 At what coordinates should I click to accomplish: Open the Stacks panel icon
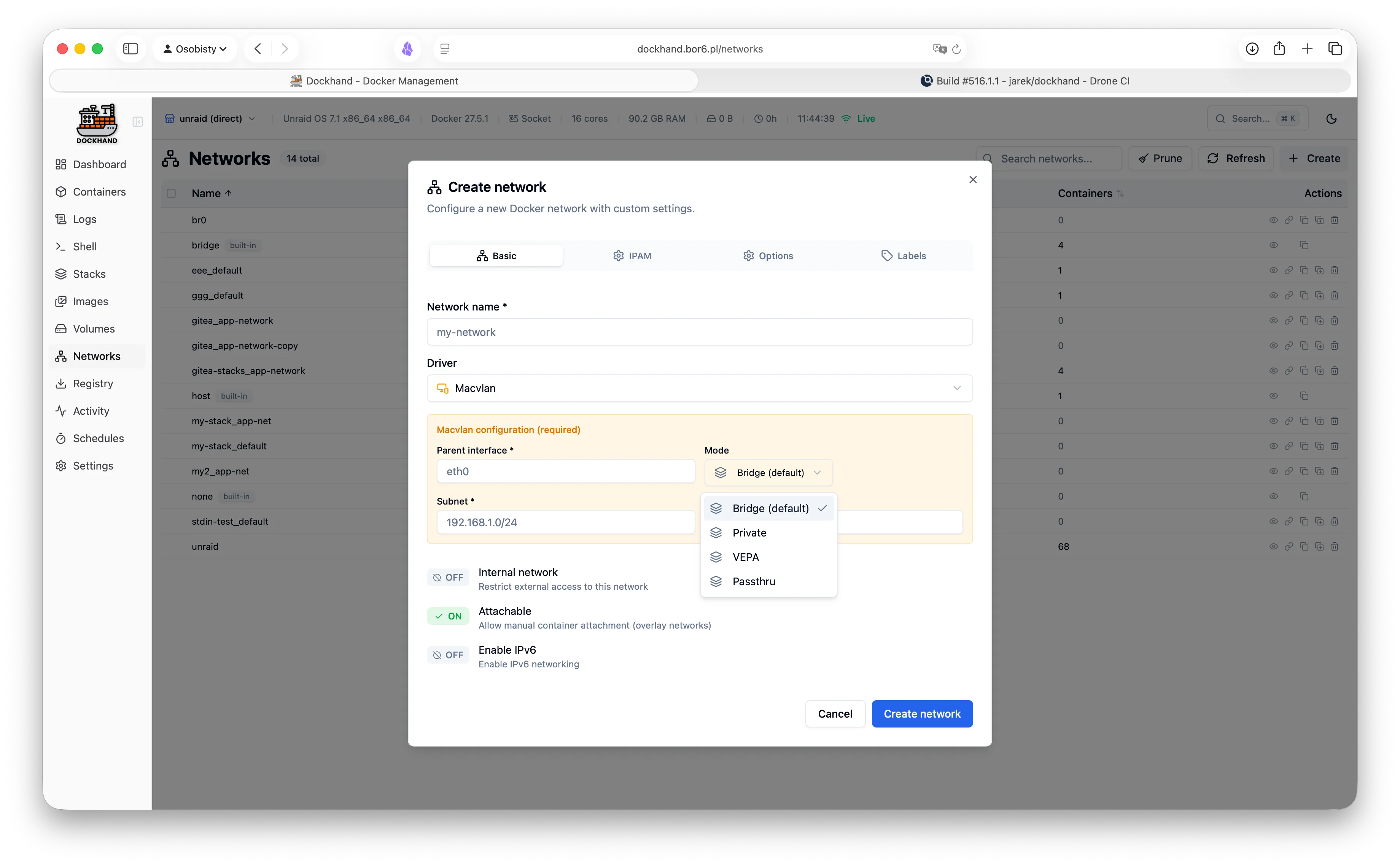62,274
